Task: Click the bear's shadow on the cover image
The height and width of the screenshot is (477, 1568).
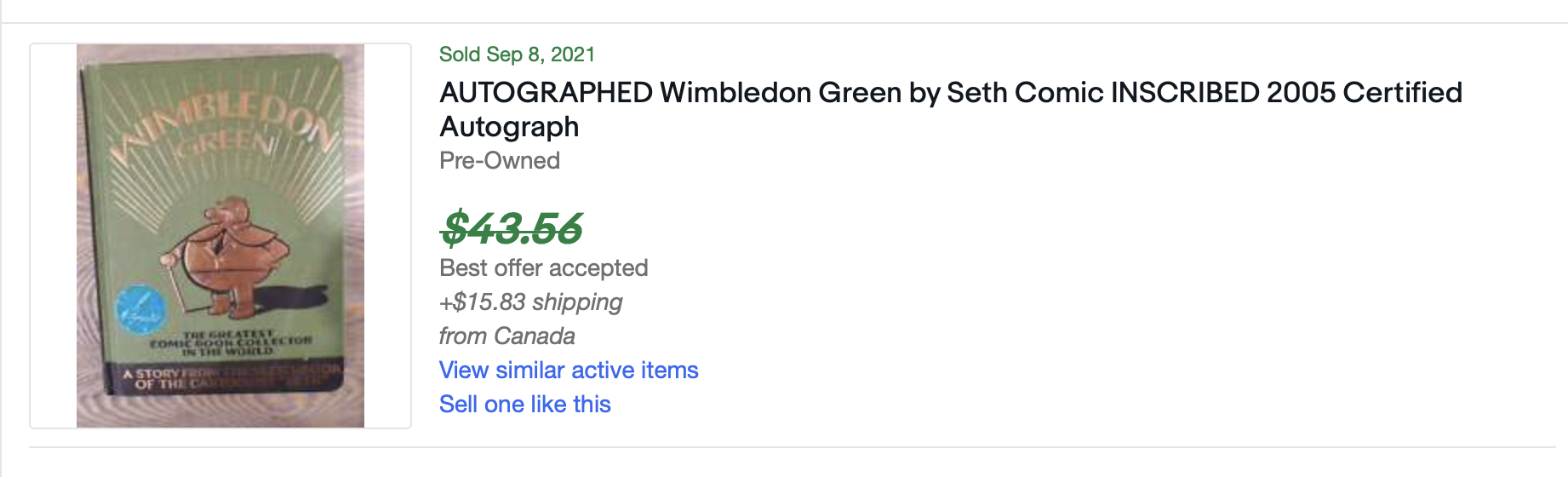Action: click(285, 297)
